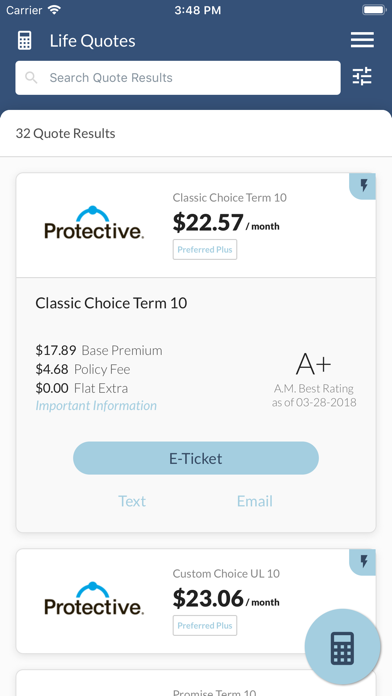This screenshot has height=696, width=392.
Task: Tap the calculator icon beside Life Quotes
Action: pos(24,40)
